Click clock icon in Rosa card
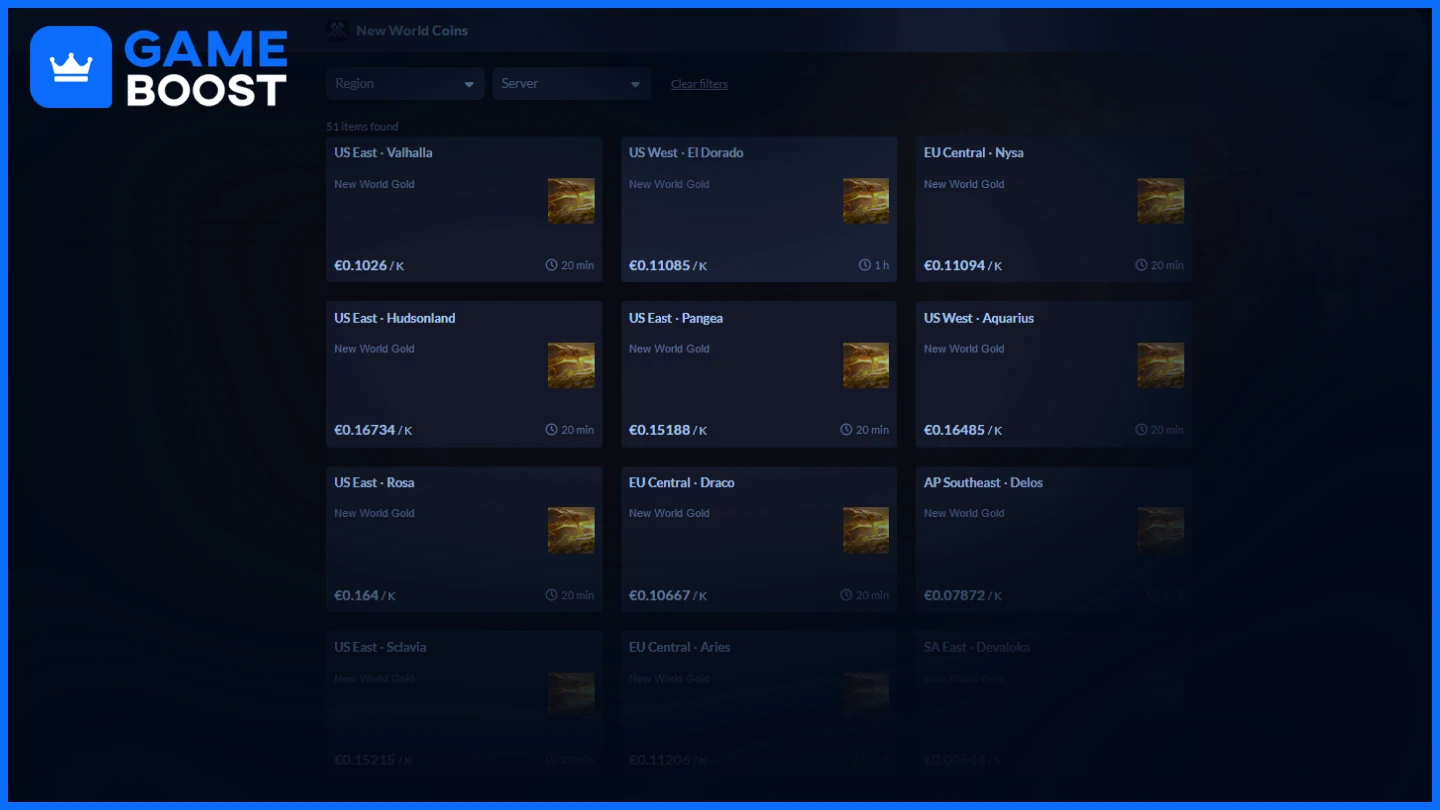This screenshot has height=810, width=1440. tap(551, 595)
